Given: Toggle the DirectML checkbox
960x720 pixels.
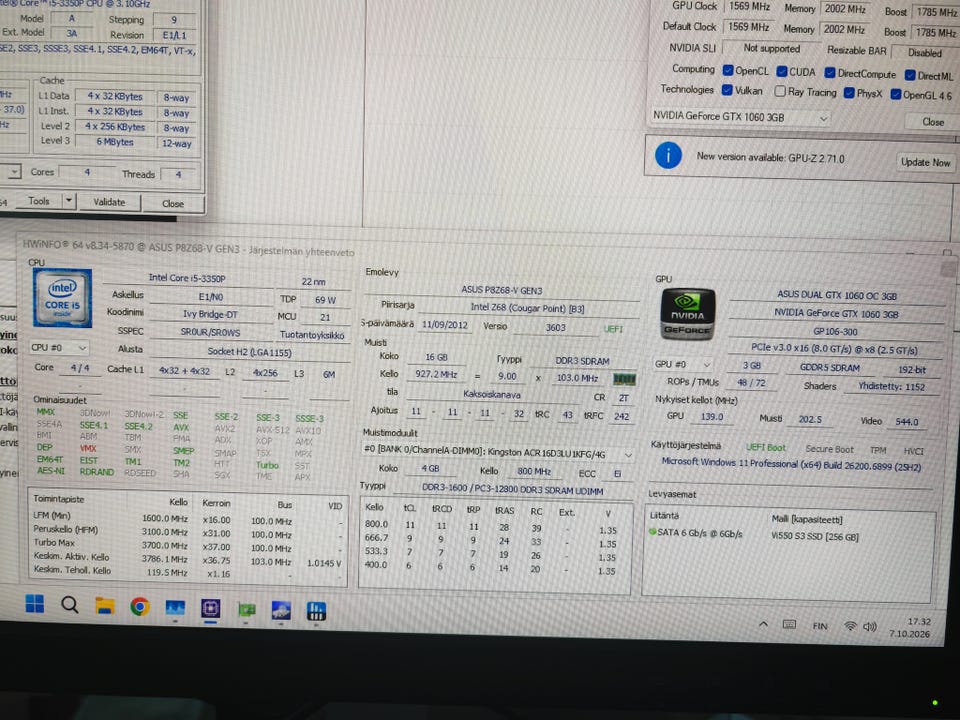Looking at the screenshot, I should [910, 75].
